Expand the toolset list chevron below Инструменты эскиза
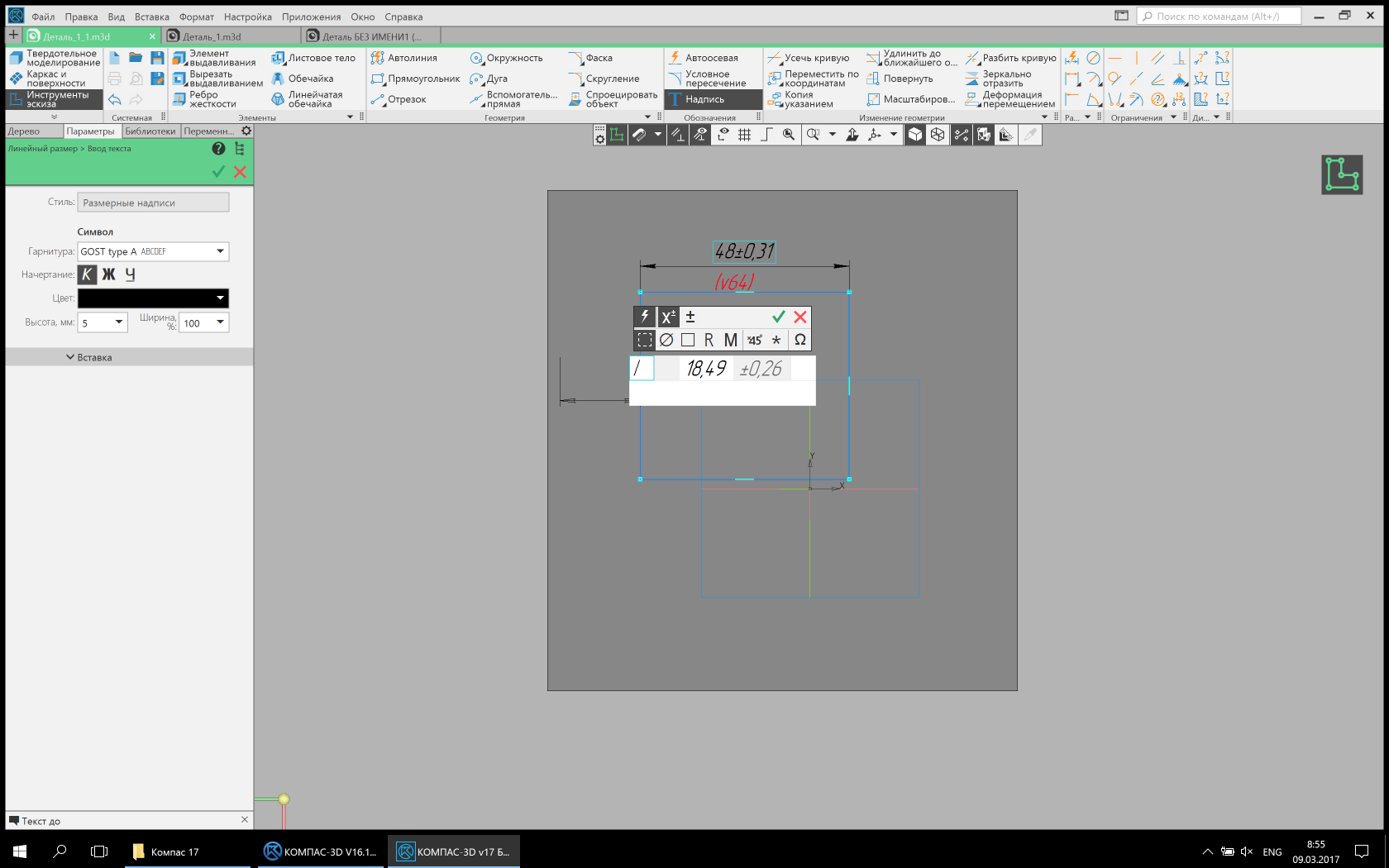The height and width of the screenshot is (868, 1389). [x=55, y=117]
